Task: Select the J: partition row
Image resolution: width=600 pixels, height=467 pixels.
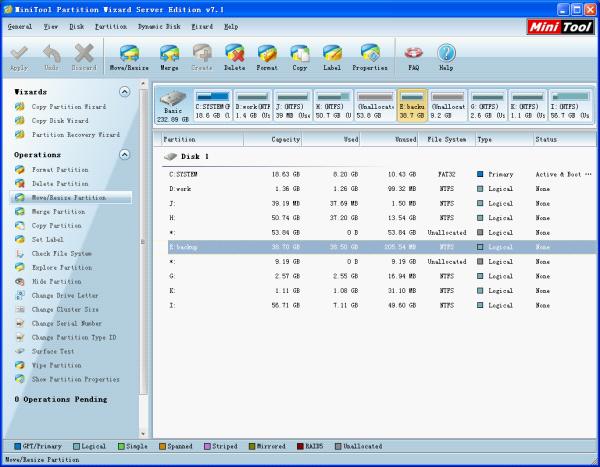Action: [382, 203]
